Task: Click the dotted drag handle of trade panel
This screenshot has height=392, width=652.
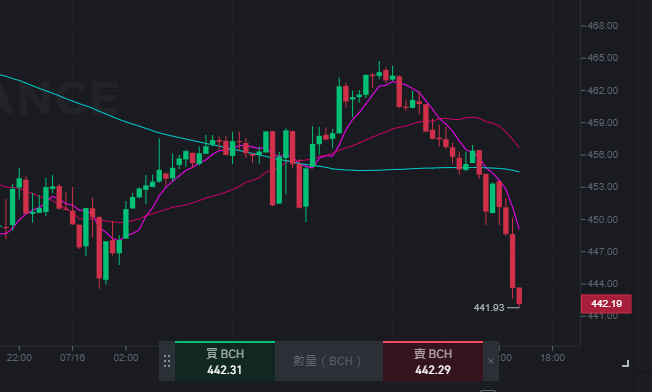Action: pyautogui.click(x=167, y=361)
